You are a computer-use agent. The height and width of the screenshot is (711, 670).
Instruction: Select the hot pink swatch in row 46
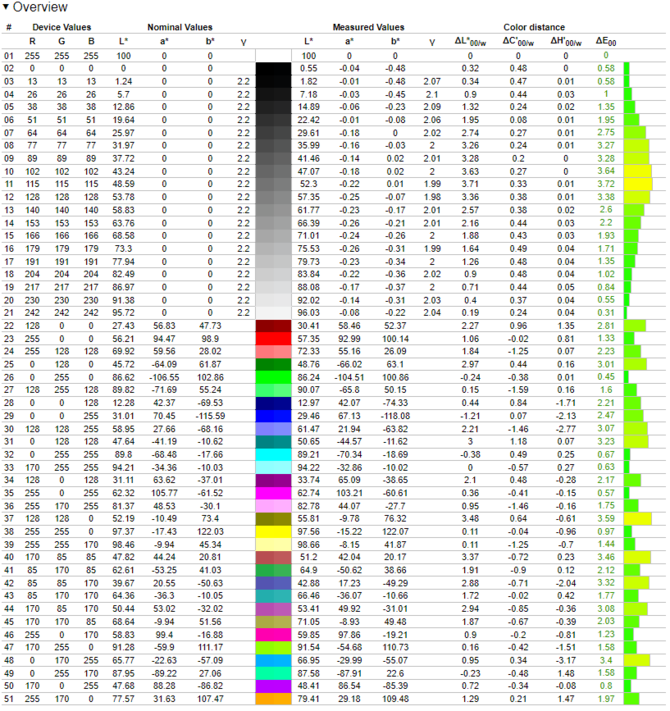pyautogui.click(x=273, y=635)
